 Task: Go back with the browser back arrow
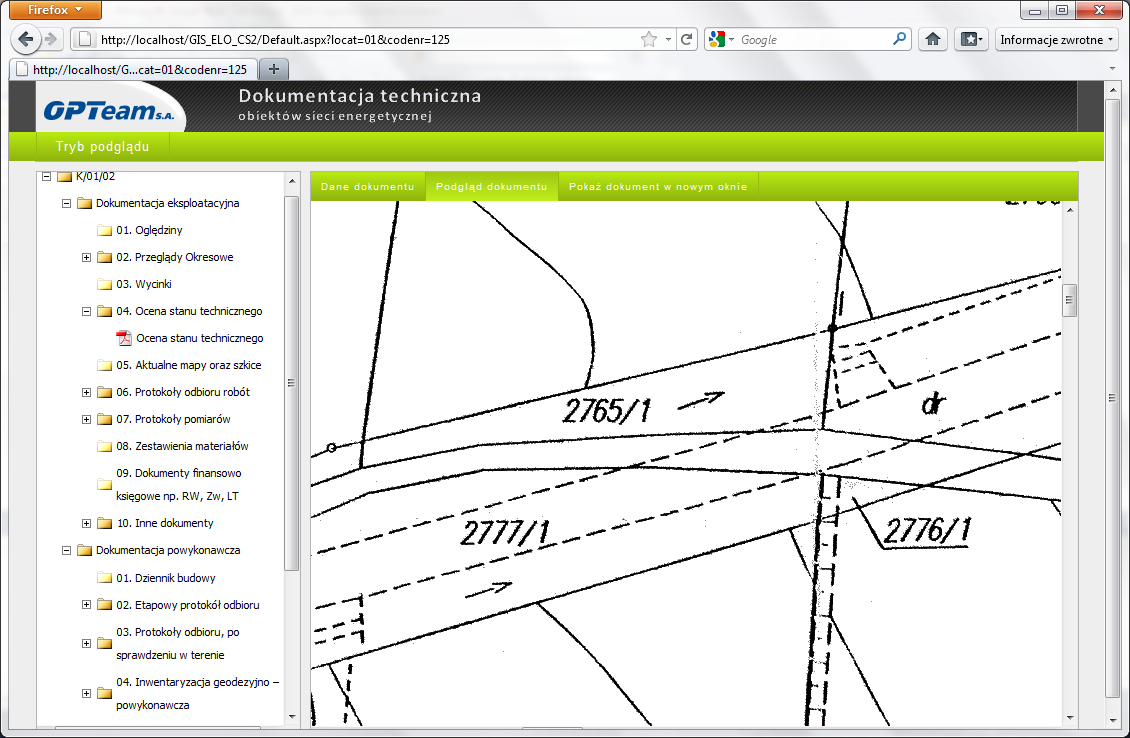26,39
